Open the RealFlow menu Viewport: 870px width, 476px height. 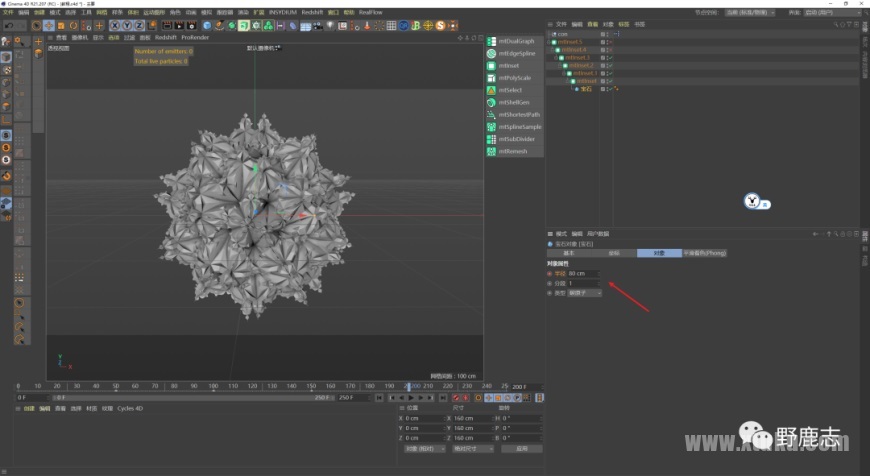pyautogui.click(x=371, y=12)
